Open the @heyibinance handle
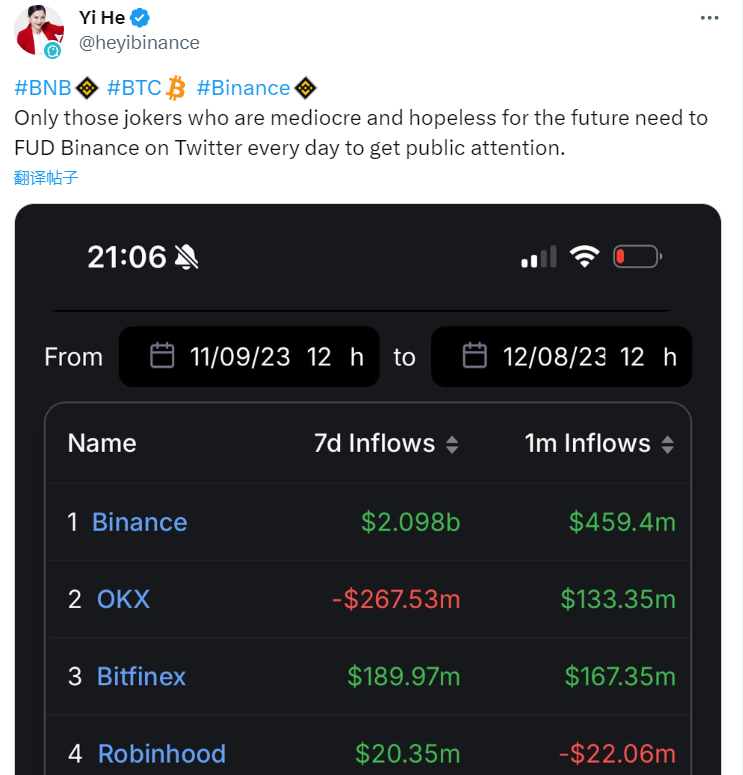This screenshot has height=775, width=743. click(139, 42)
